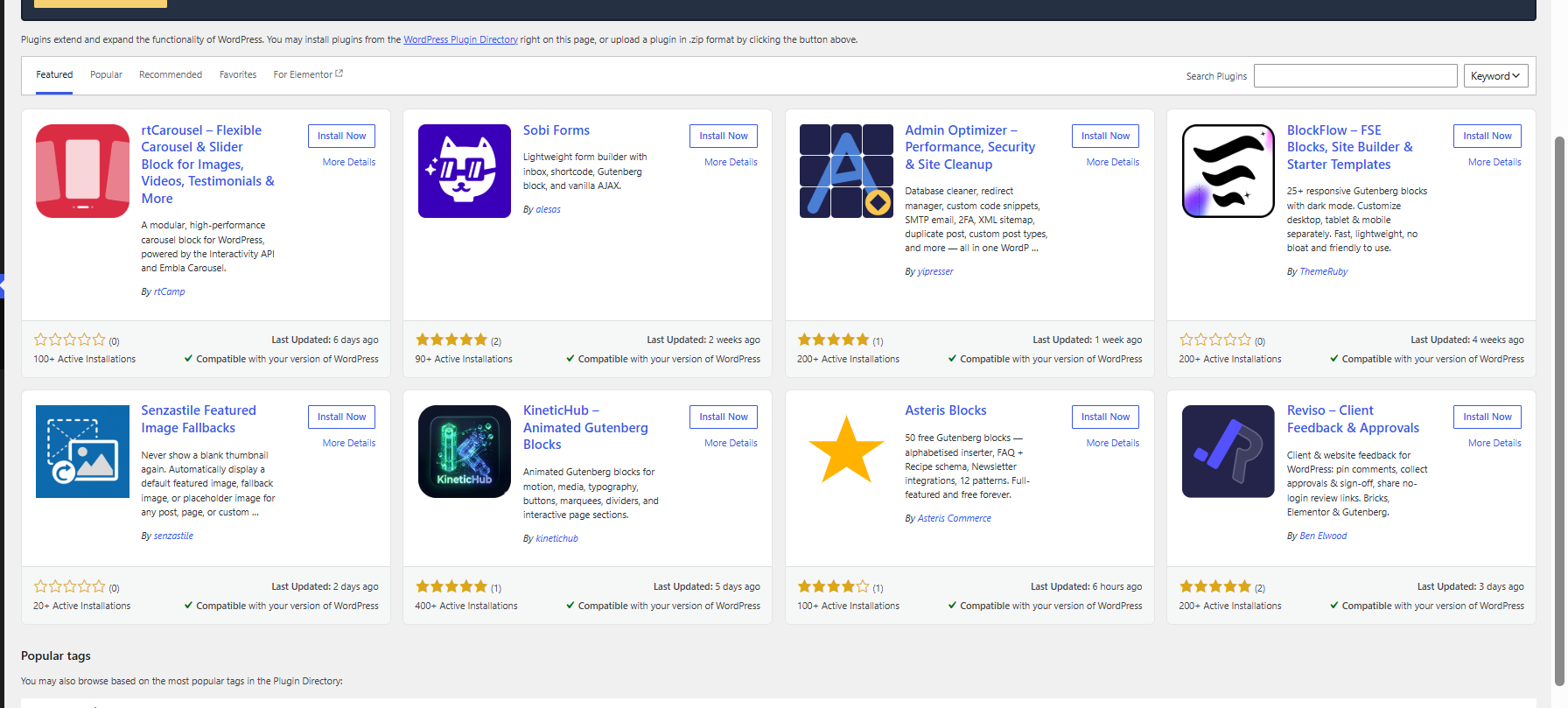View More Details for KineticHub
This screenshot has width=1568, height=708.
[731, 444]
